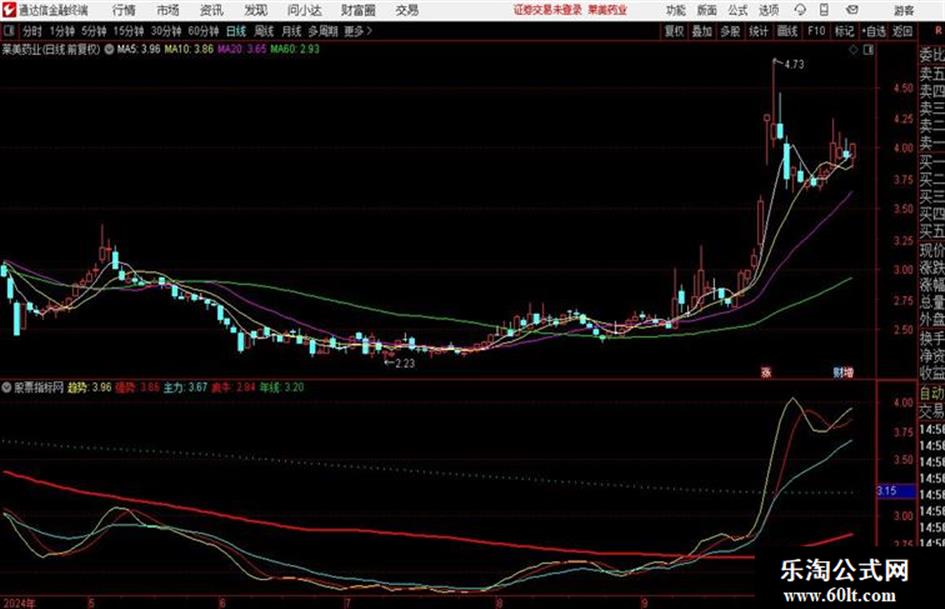The width and height of the screenshot is (945, 609).
Task: Open the 发现 menu
Action: coord(256,10)
